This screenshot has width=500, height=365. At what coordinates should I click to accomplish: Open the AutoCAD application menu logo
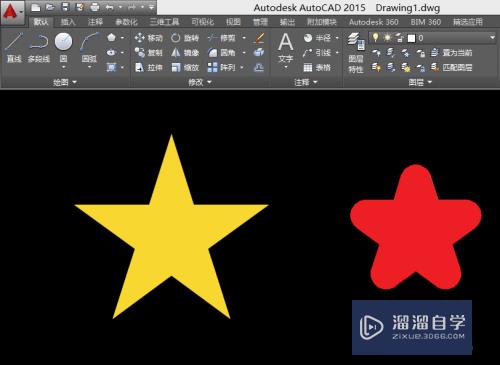pos(12,12)
